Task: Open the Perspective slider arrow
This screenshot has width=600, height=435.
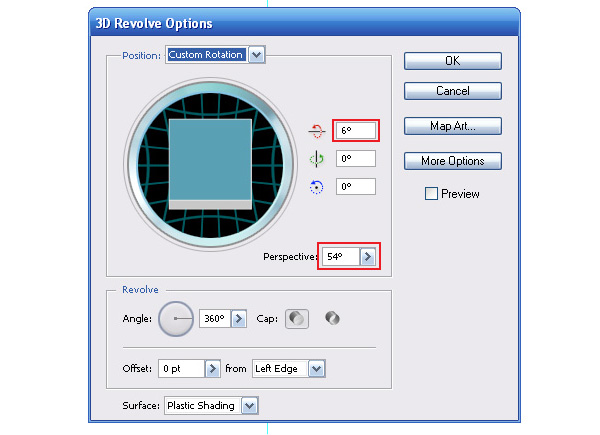Action: click(x=368, y=256)
